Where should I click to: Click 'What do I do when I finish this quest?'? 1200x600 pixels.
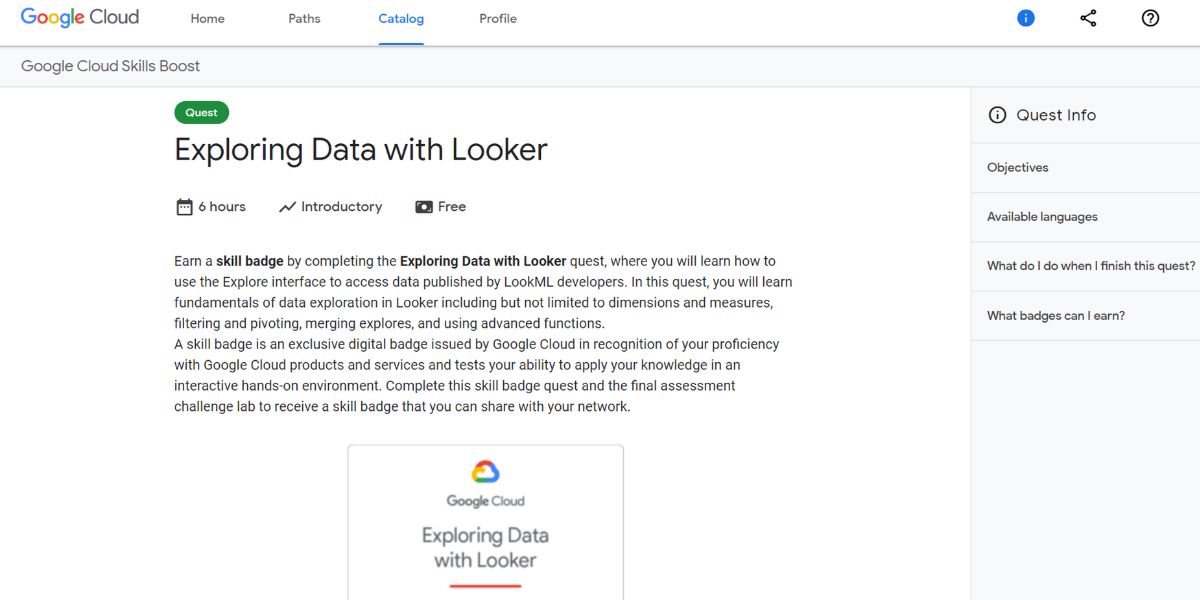point(1090,266)
